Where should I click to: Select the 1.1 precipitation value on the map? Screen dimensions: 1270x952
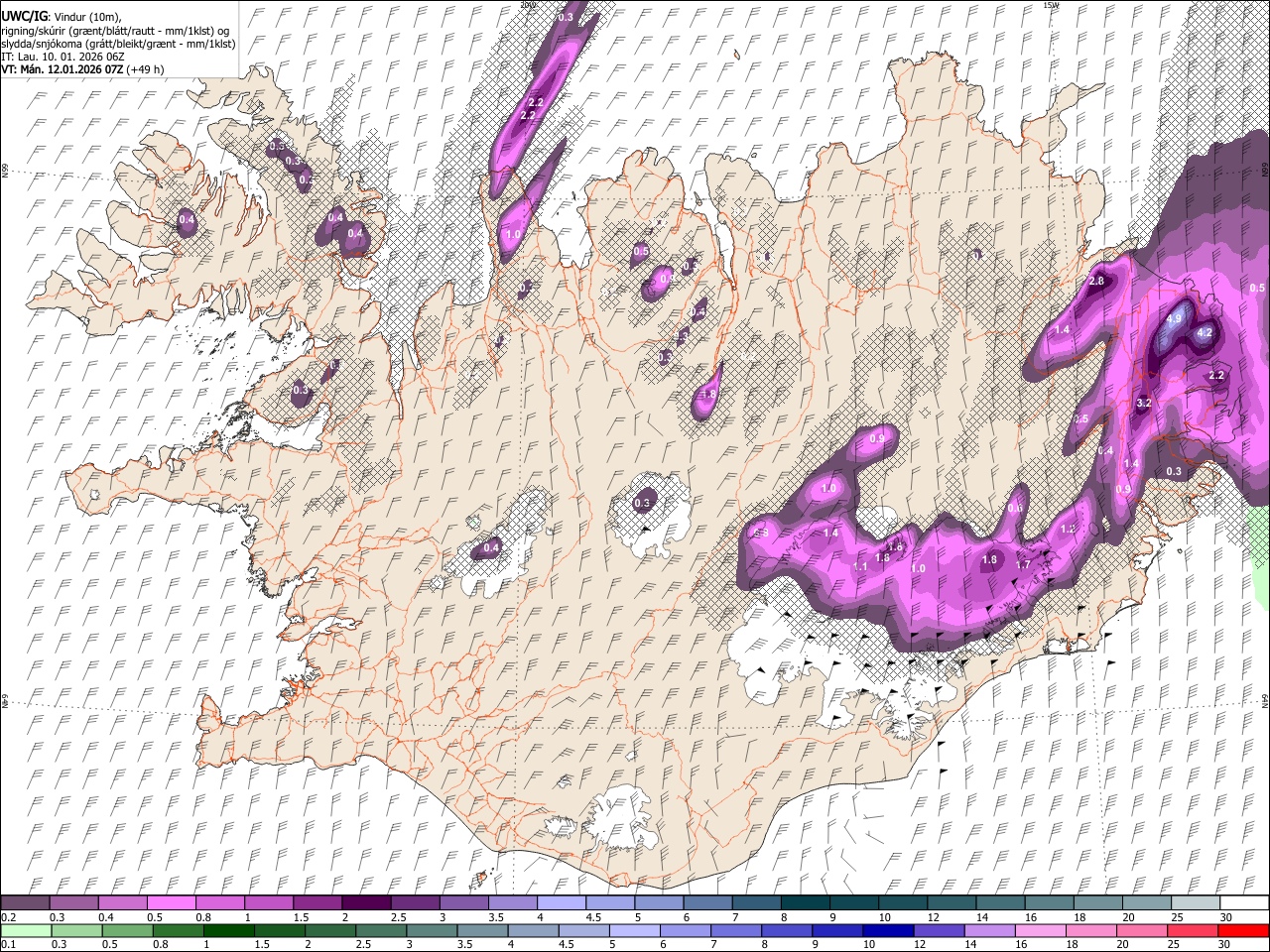(860, 566)
